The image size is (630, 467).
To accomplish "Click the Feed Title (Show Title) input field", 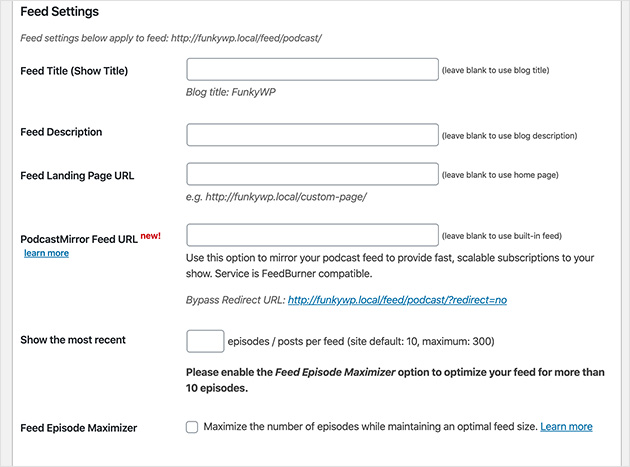I will tap(312, 69).
